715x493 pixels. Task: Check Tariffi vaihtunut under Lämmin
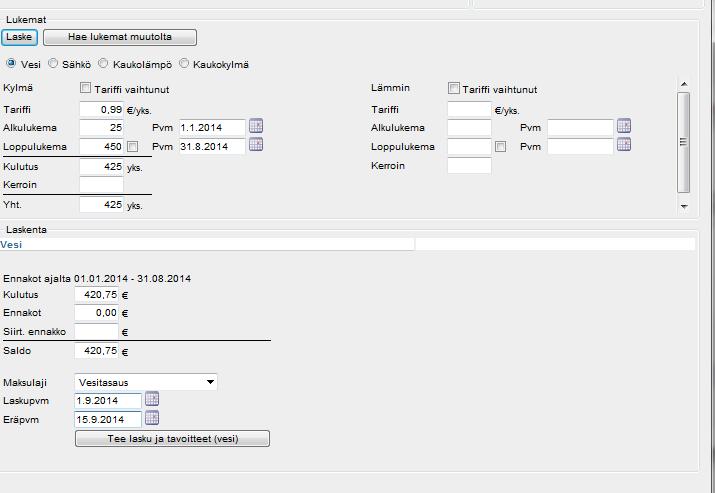point(453,88)
